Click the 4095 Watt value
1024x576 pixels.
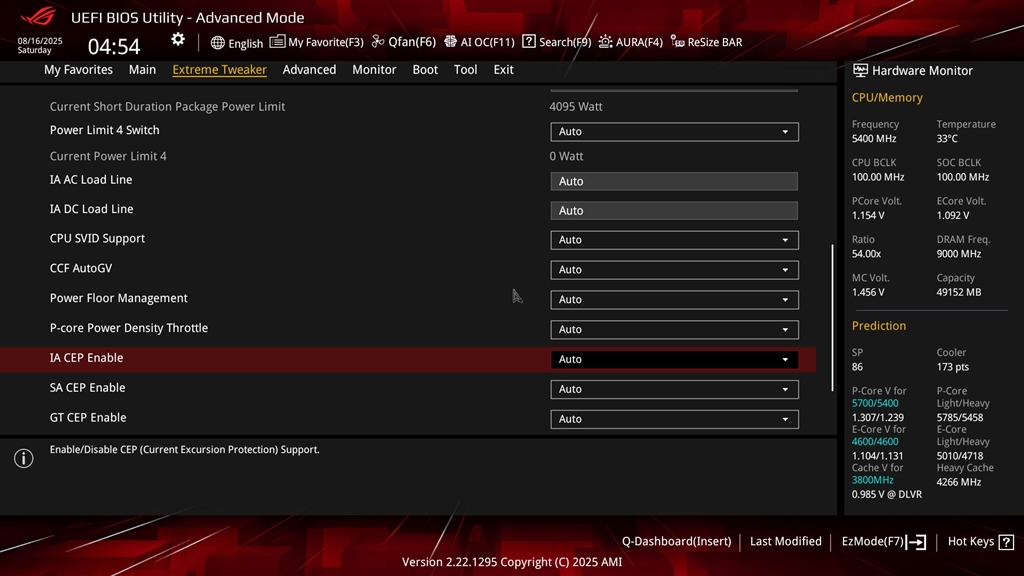576,106
